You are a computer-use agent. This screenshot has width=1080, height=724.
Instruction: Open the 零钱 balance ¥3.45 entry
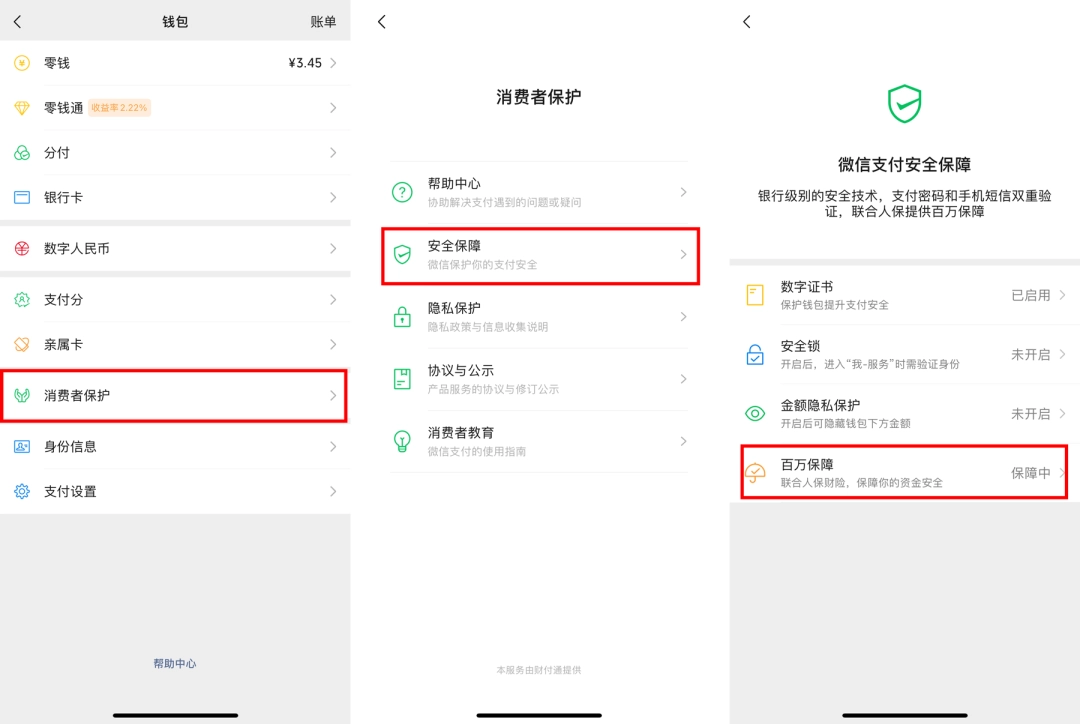click(x=175, y=63)
